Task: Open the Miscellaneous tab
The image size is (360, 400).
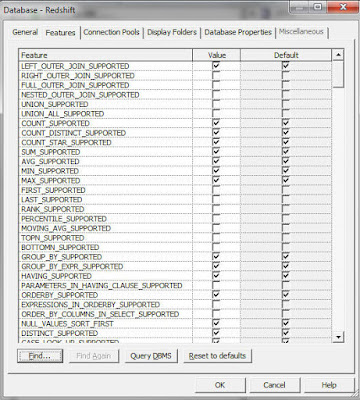Action: (301, 32)
